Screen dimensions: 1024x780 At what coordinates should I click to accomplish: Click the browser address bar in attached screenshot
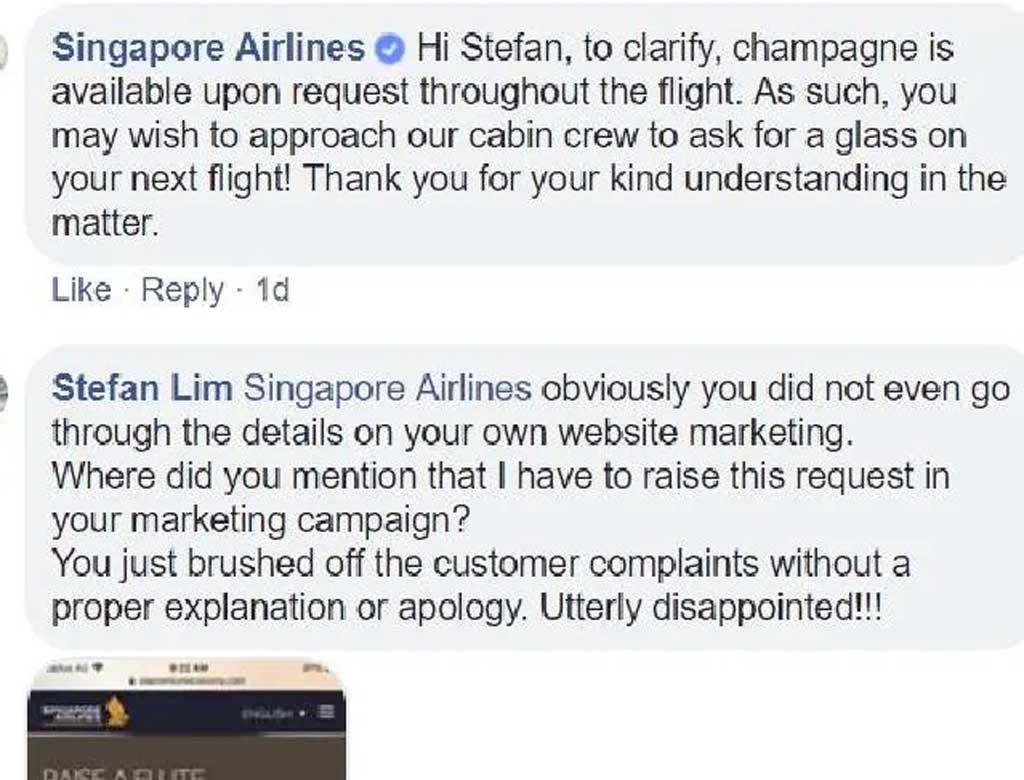pos(187,681)
